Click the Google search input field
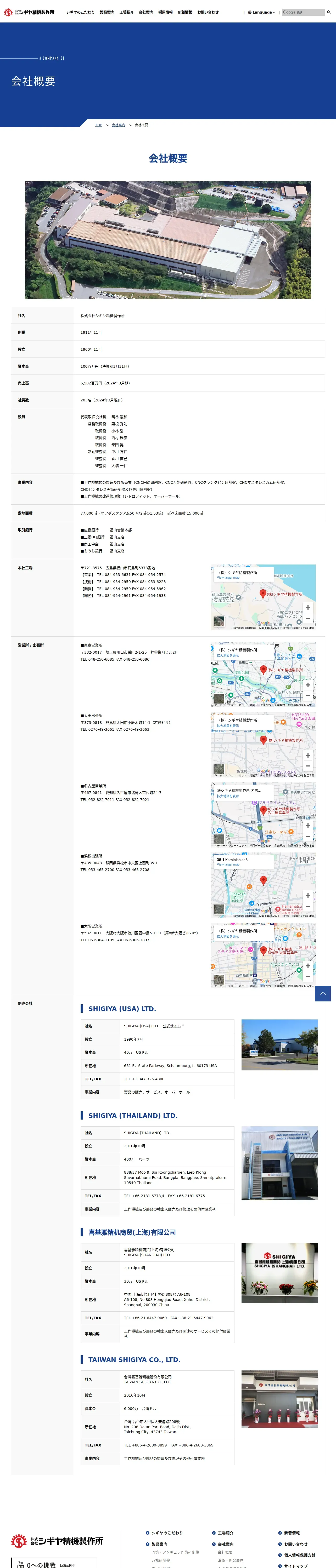Image resolution: width=336 pixels, height=1568 pixels. pyautogui.click(x=303, y=12)
